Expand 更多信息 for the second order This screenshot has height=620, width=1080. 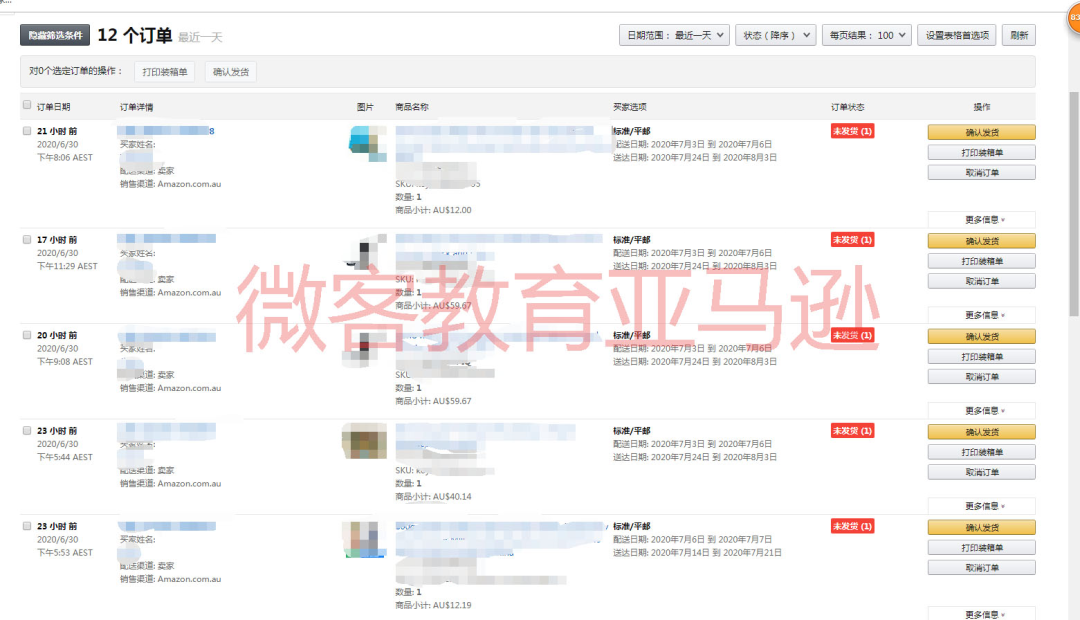(x=981, y=314)
